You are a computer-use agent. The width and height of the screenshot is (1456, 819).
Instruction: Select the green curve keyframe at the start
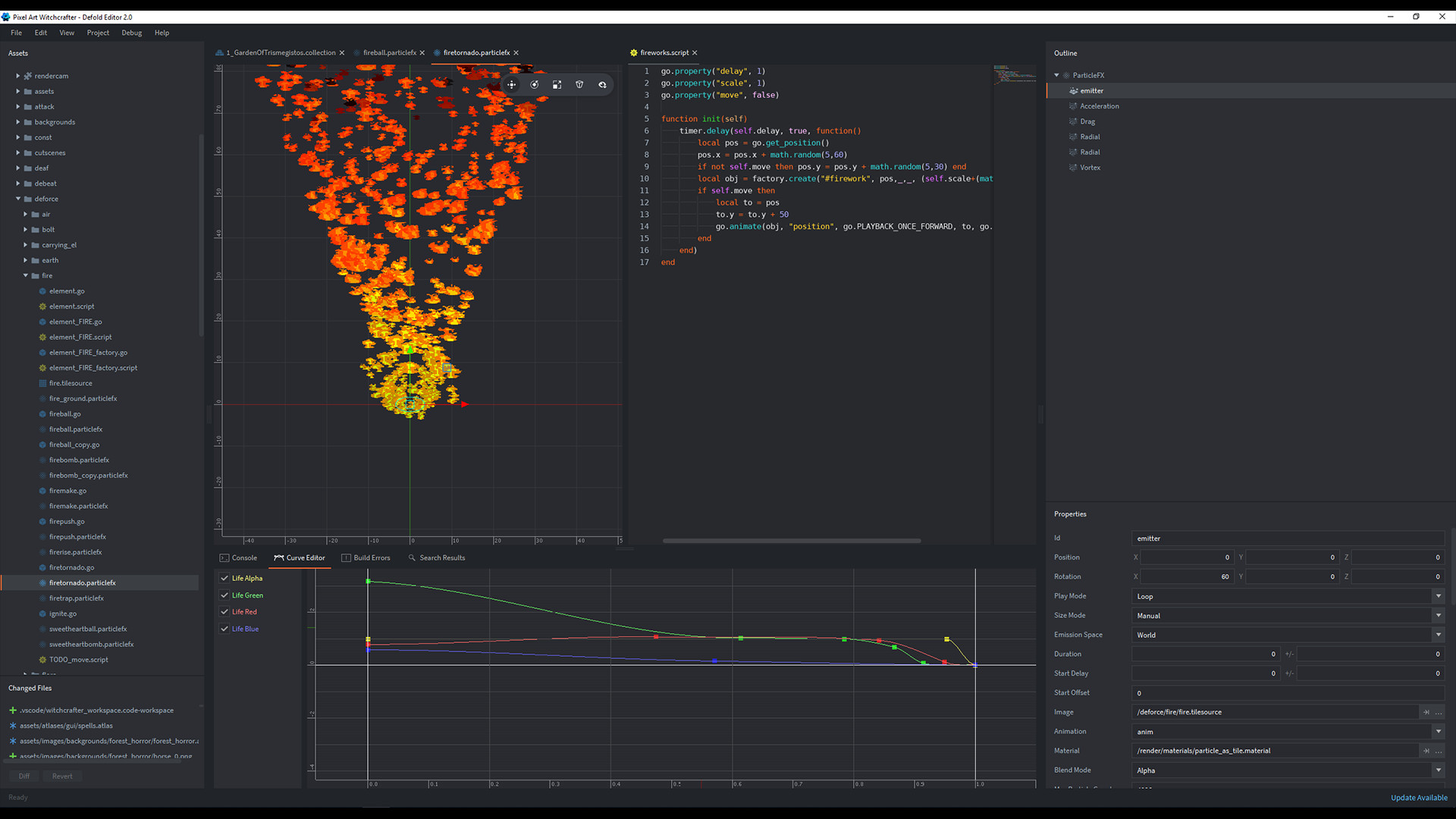[369, 582]
